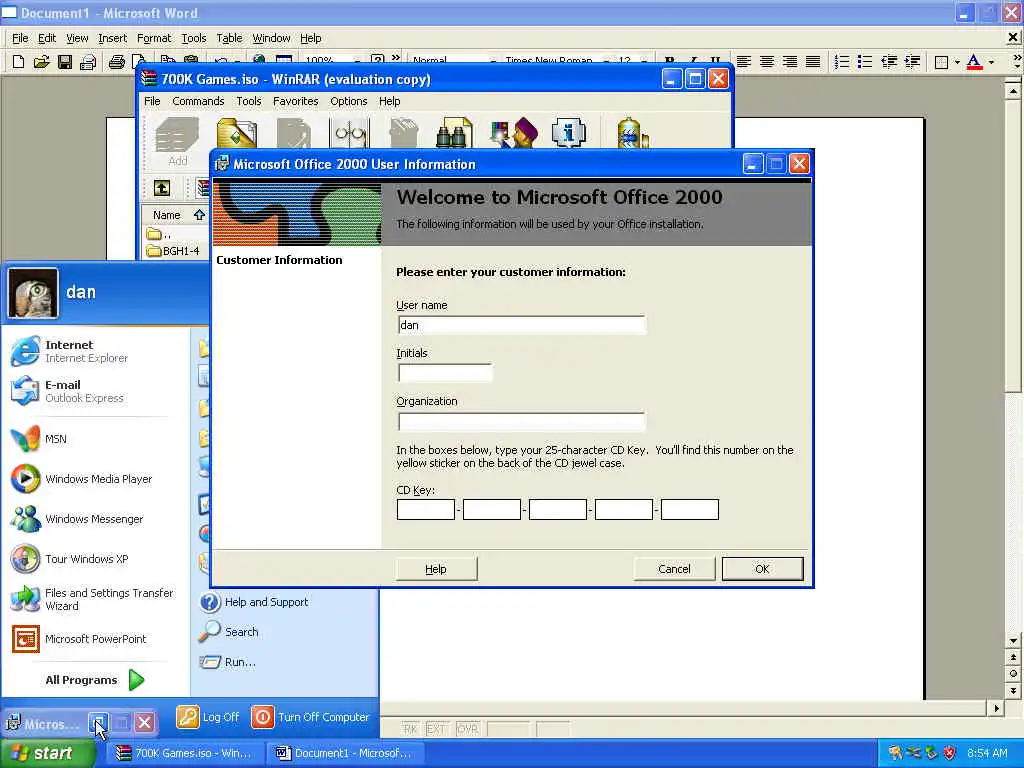1024x768 pixels.
Task: Justify text using Word toolbar icon
Action: coord(812,62)
